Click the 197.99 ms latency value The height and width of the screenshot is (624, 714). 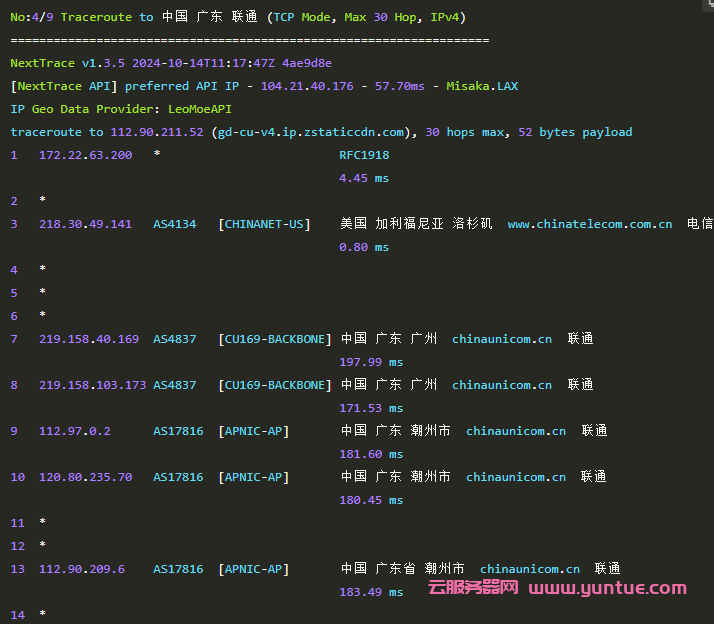click(371, 362)
